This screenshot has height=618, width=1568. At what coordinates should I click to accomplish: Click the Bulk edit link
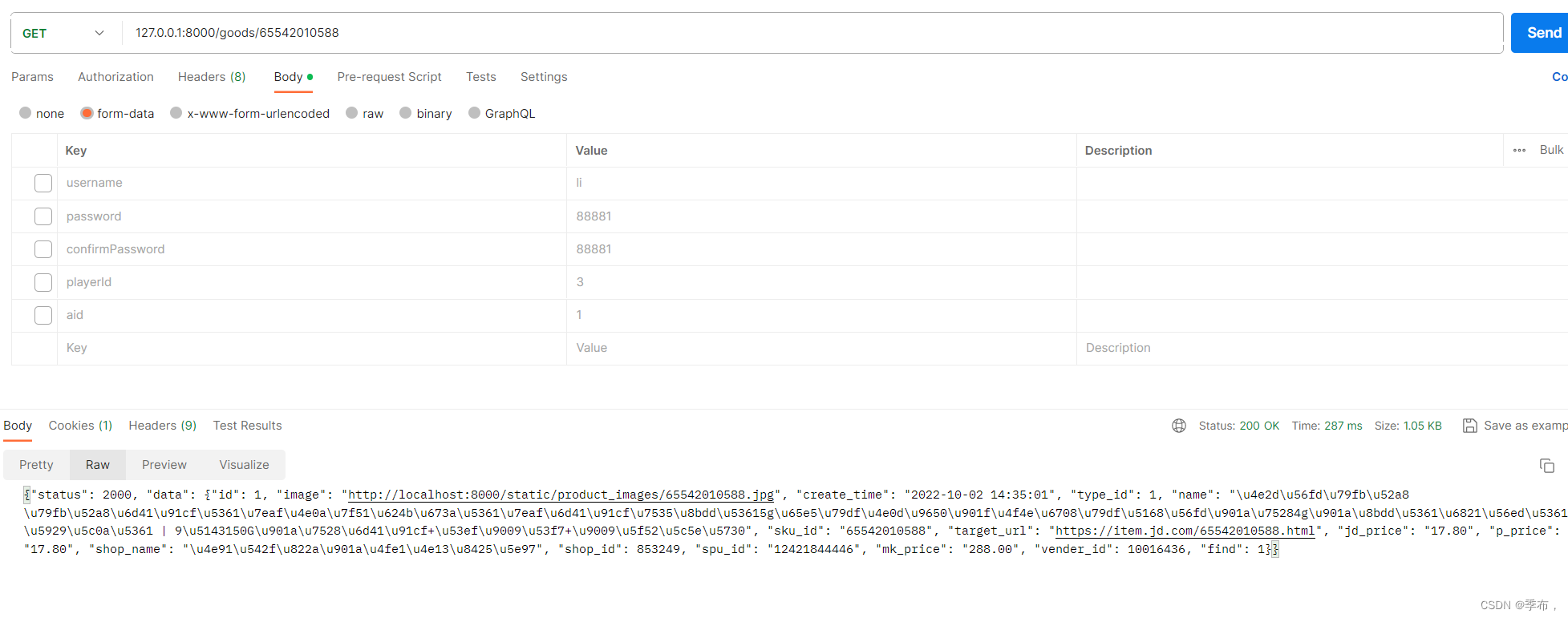1551,150
